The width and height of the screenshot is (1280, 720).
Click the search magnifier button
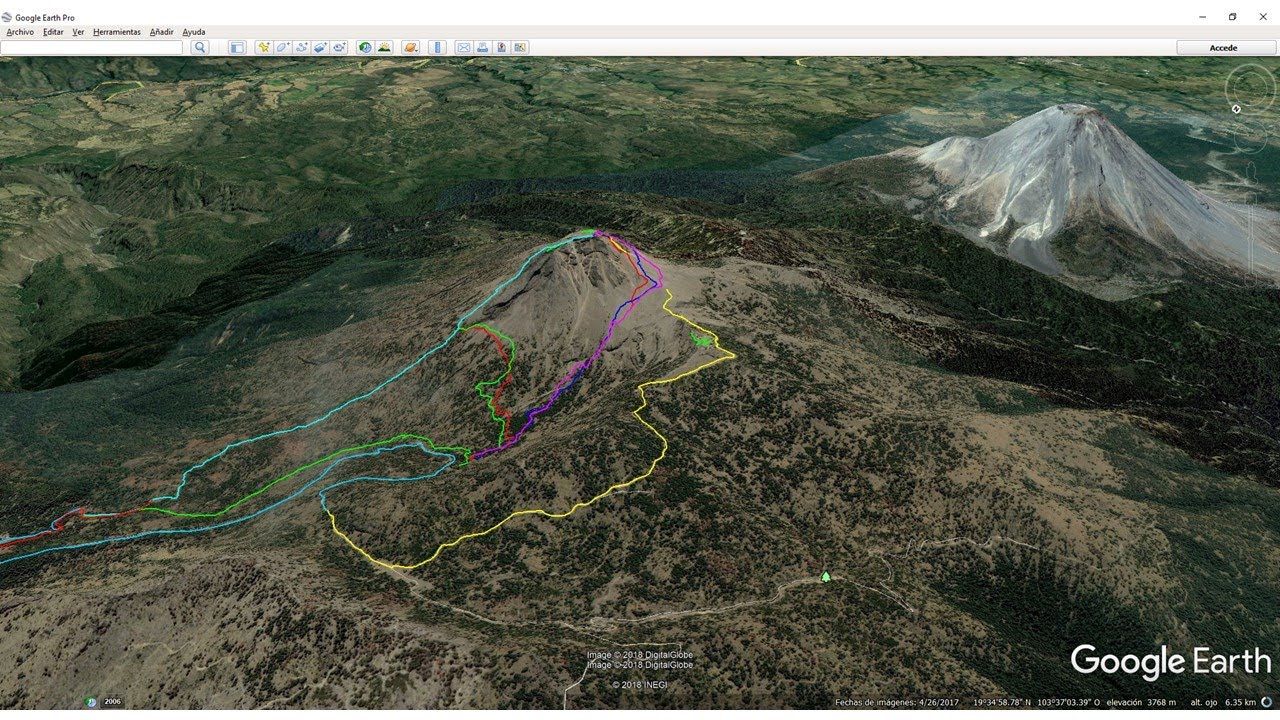tap(200, 47)
